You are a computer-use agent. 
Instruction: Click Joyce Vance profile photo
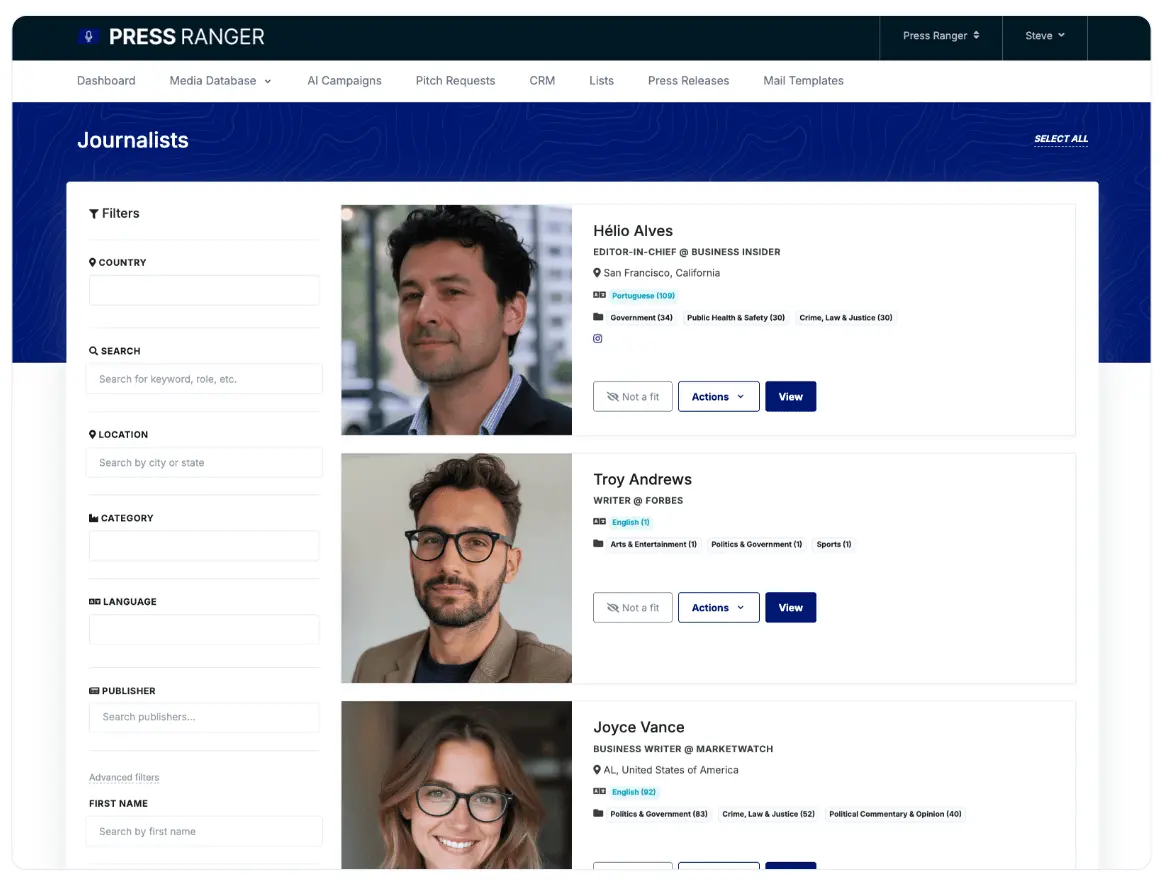[457, 785]
